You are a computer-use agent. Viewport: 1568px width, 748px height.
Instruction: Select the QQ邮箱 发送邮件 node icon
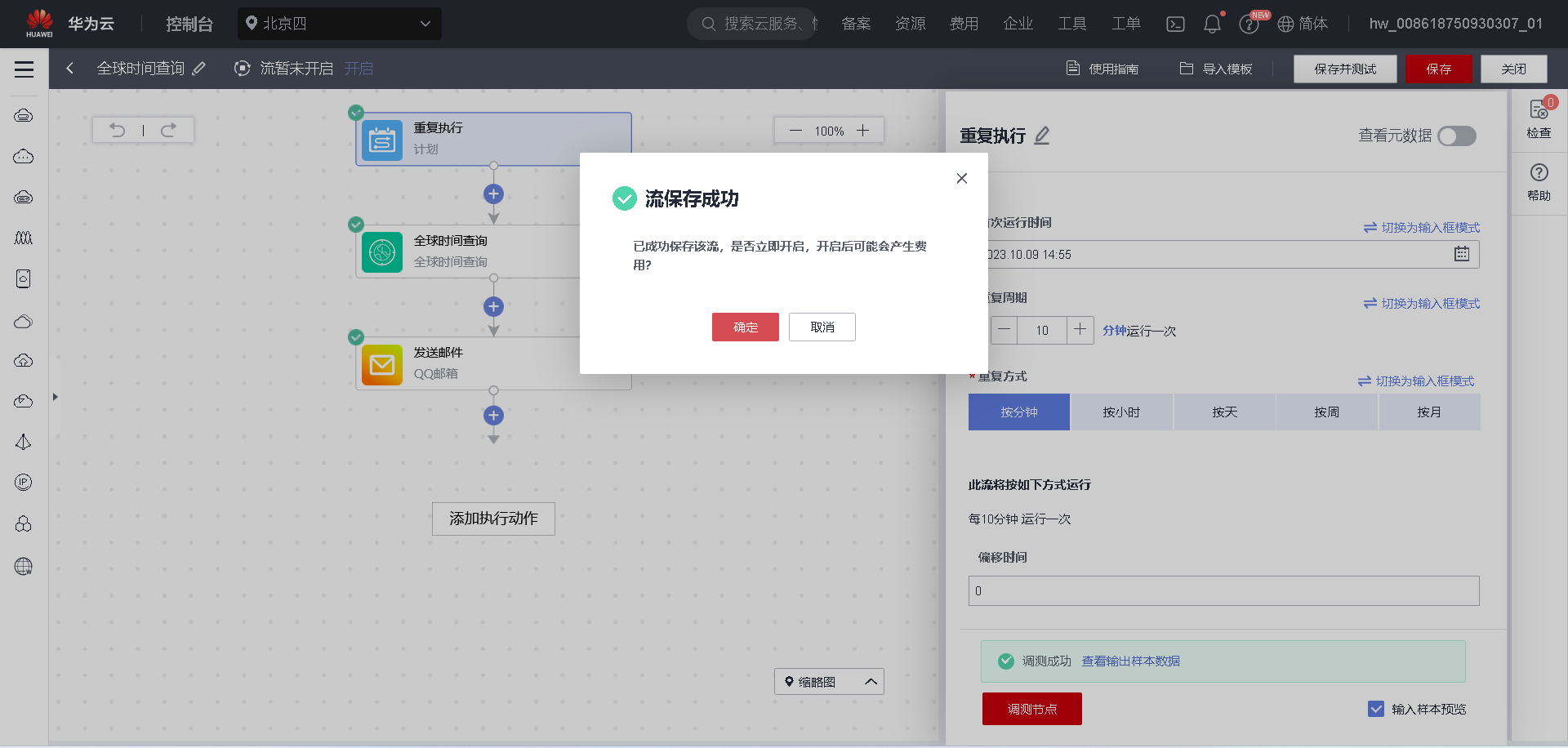(381, 365)
